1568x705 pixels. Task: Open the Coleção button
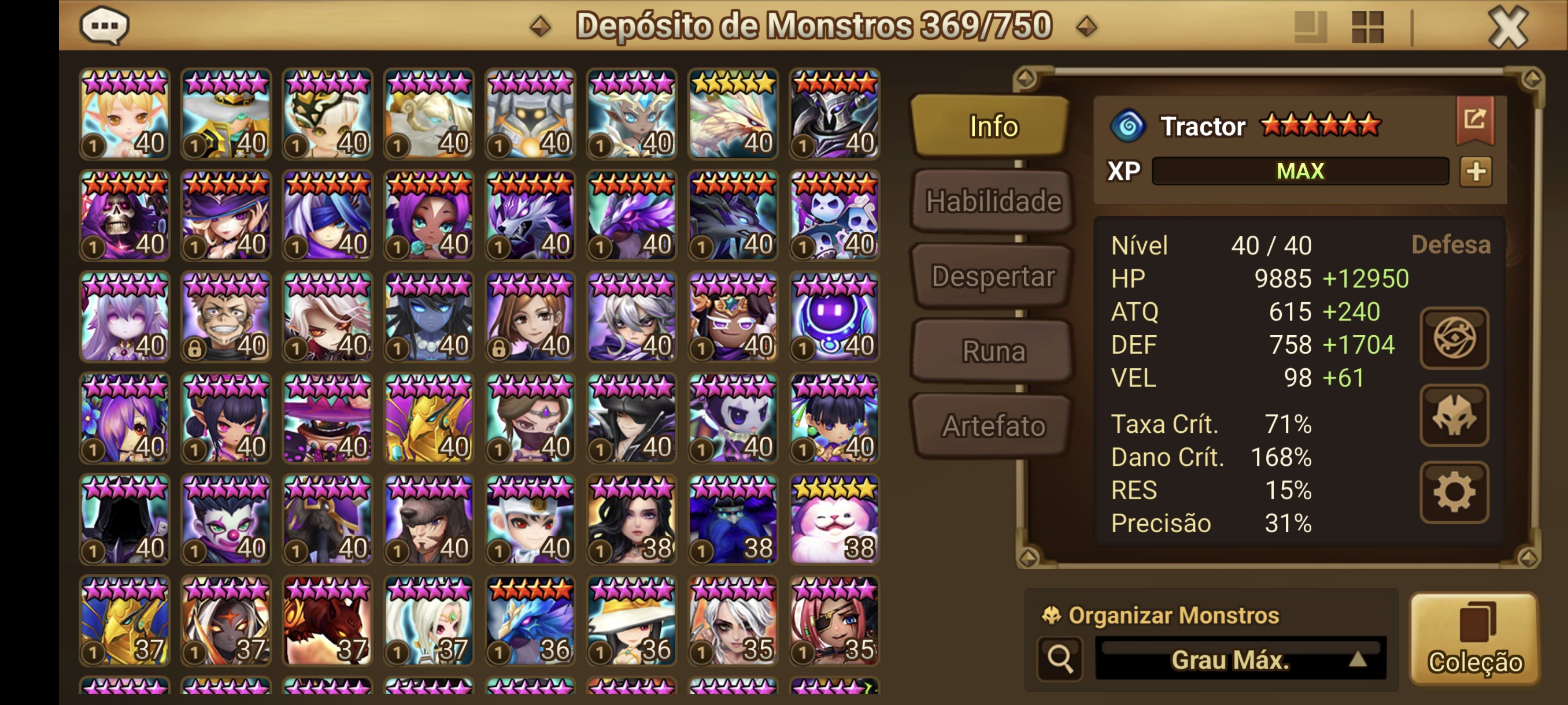(1475, 639)
